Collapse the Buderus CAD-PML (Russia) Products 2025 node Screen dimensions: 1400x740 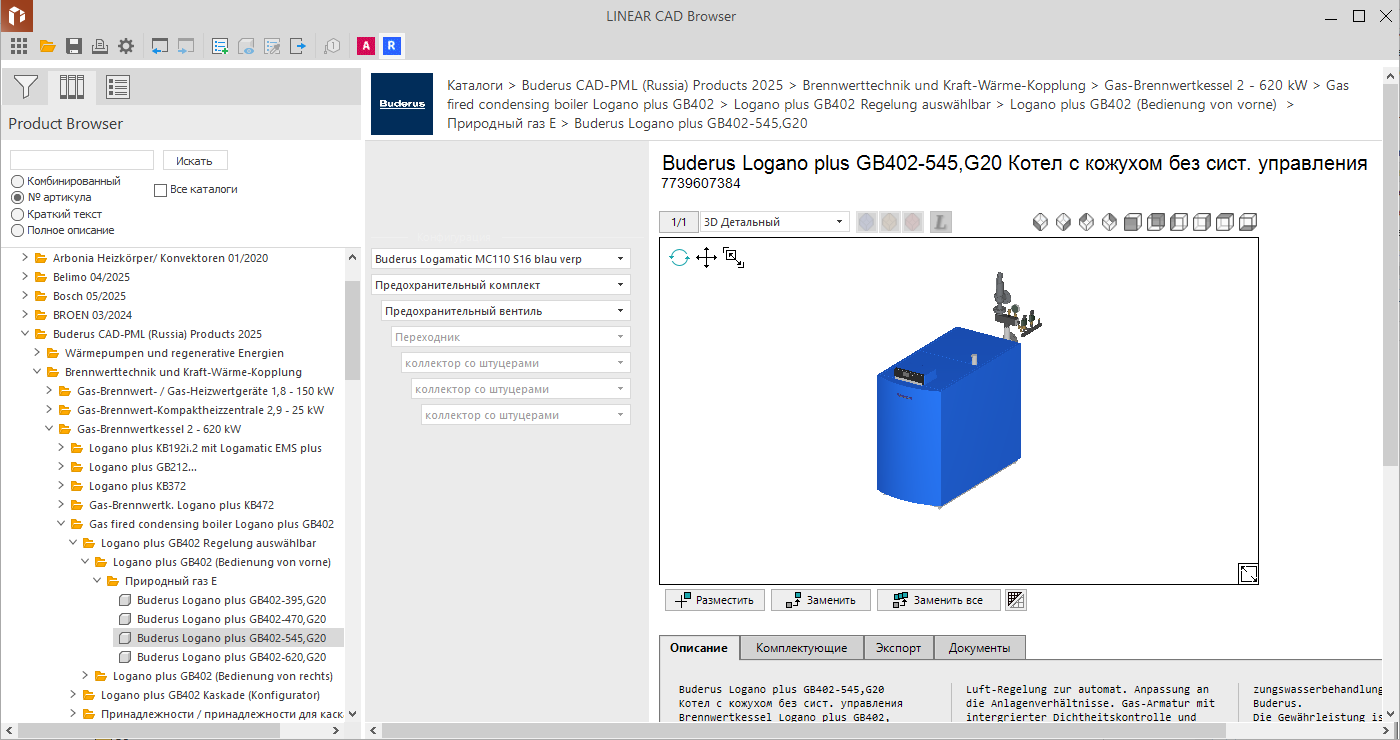26,334
